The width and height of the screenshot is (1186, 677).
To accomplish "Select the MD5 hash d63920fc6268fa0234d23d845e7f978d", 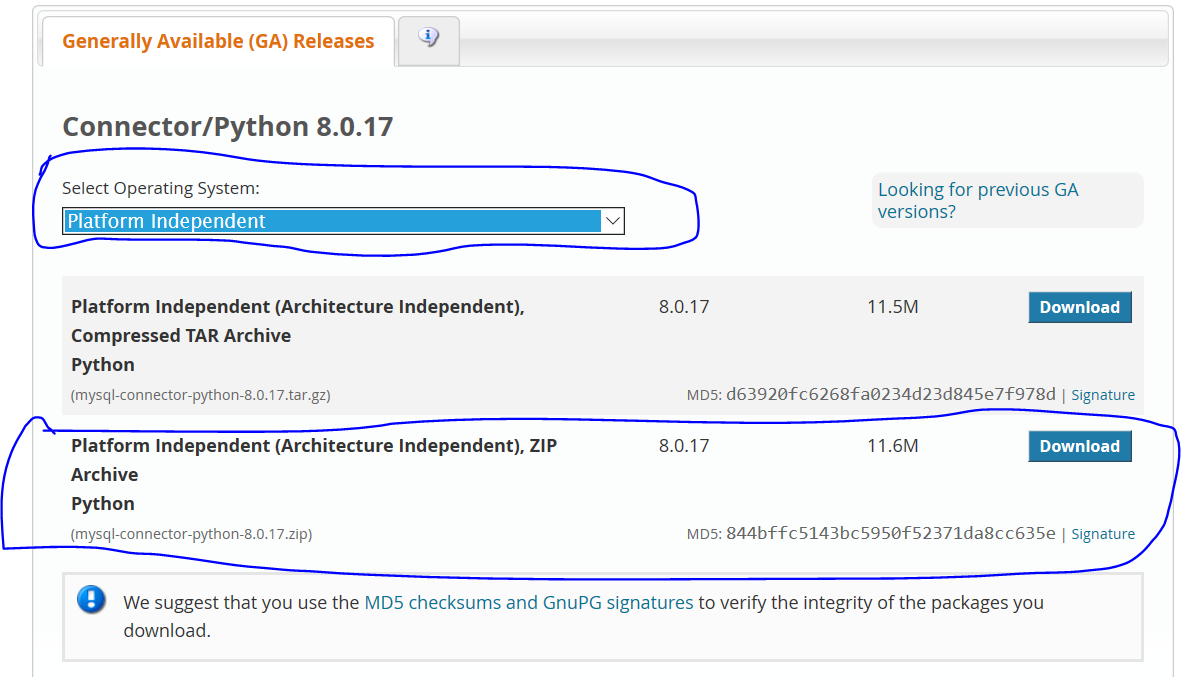I will click(x=890, y=394).
